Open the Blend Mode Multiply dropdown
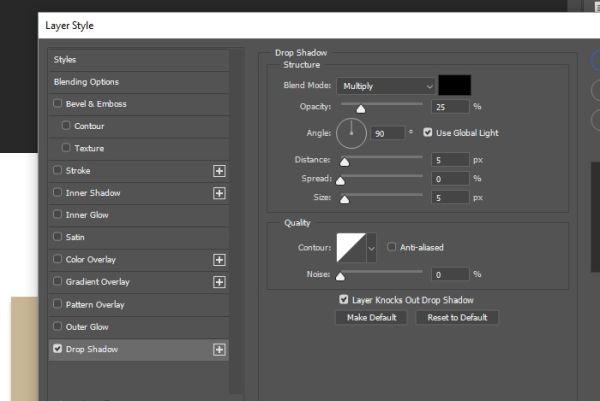The height and width of the screenshot is (401, 600). [x=386, y=86]
